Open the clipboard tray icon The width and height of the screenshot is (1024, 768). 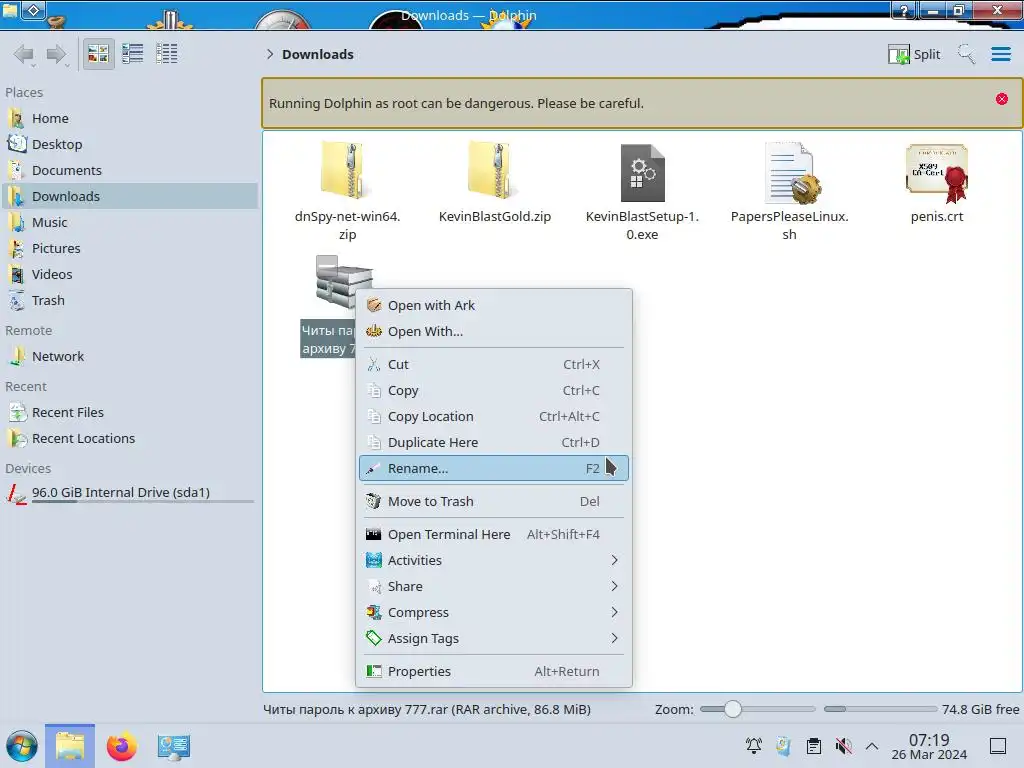[814, 746]
